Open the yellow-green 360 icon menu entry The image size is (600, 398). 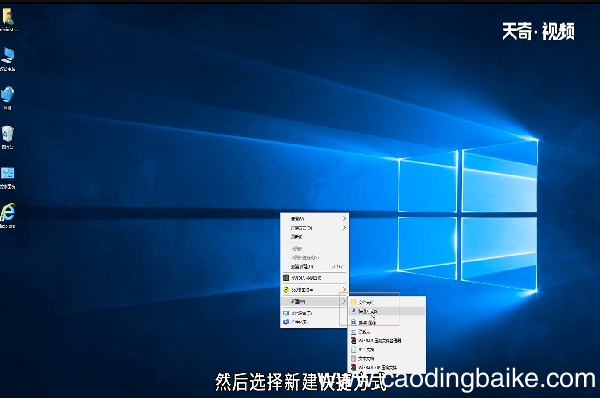coord(314,290)
